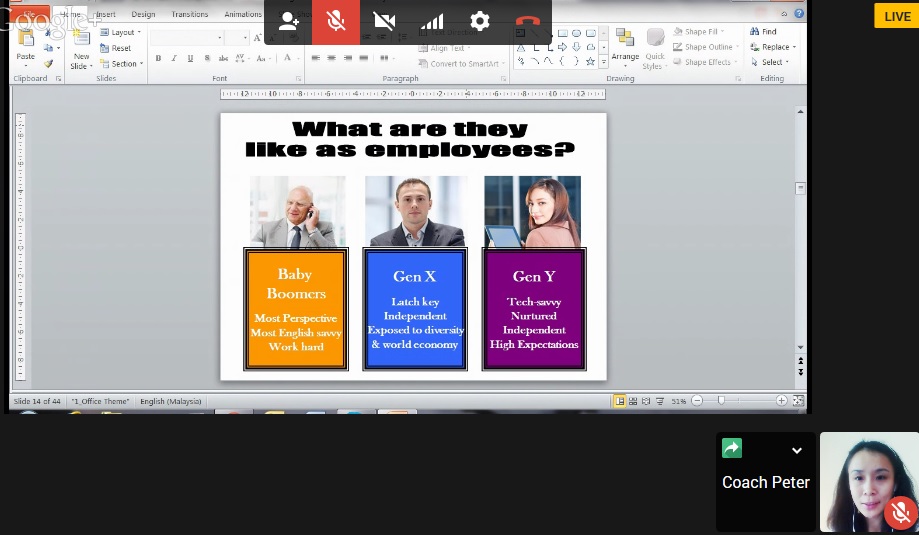Open Hangout settings gear

[x=479, y=22]
